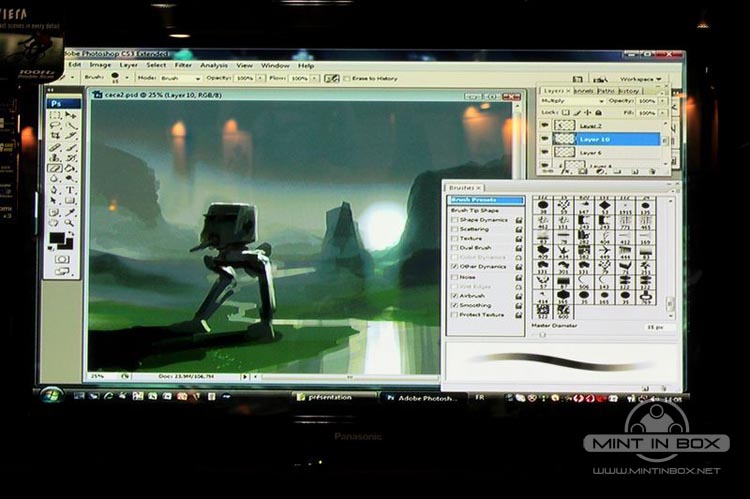Open the Multiply blend mode dropdown
Viewport: 750px width, 499px height.
(572, 101)
